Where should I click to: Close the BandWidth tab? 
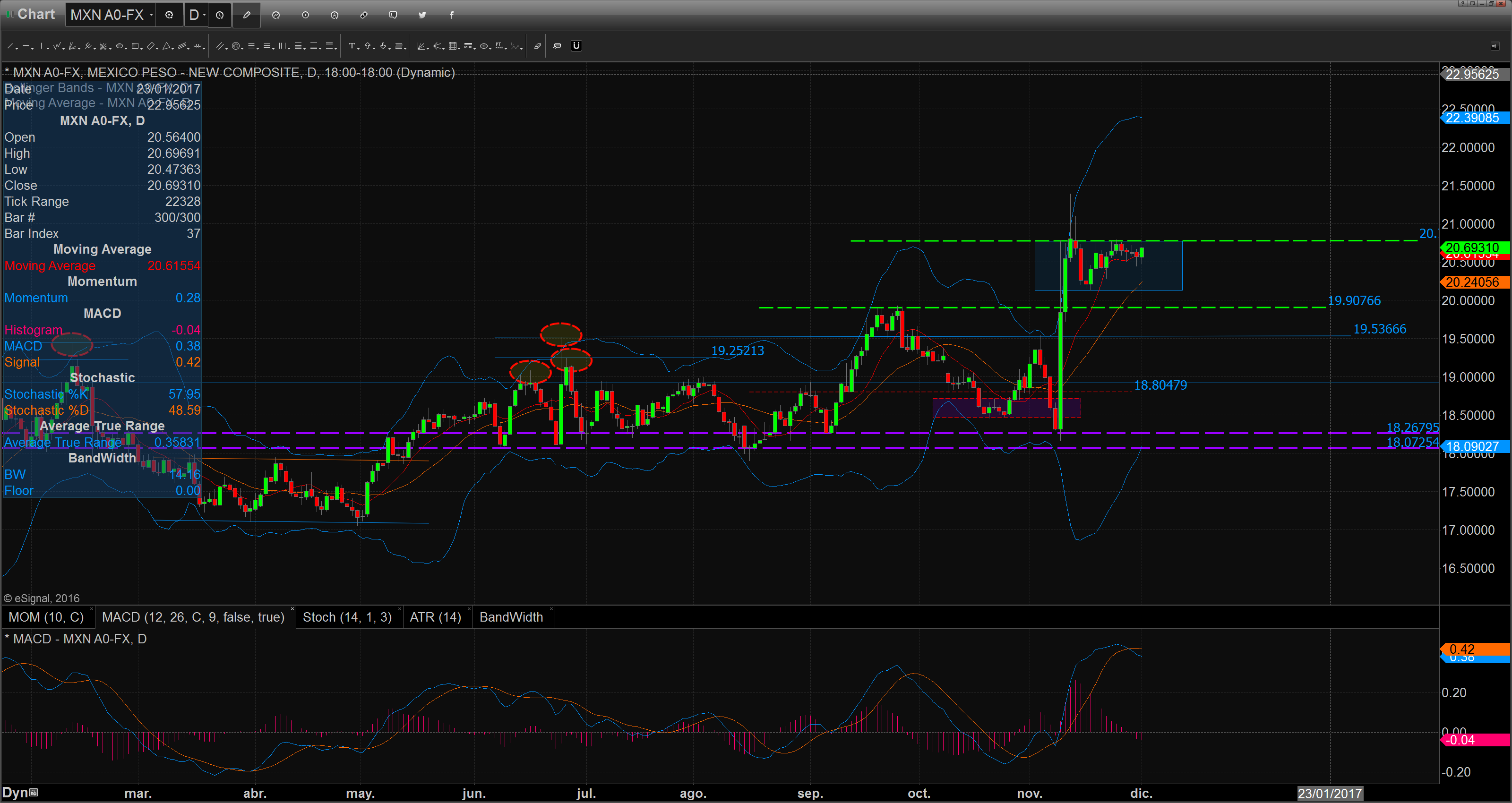click(x=552, y=609)
